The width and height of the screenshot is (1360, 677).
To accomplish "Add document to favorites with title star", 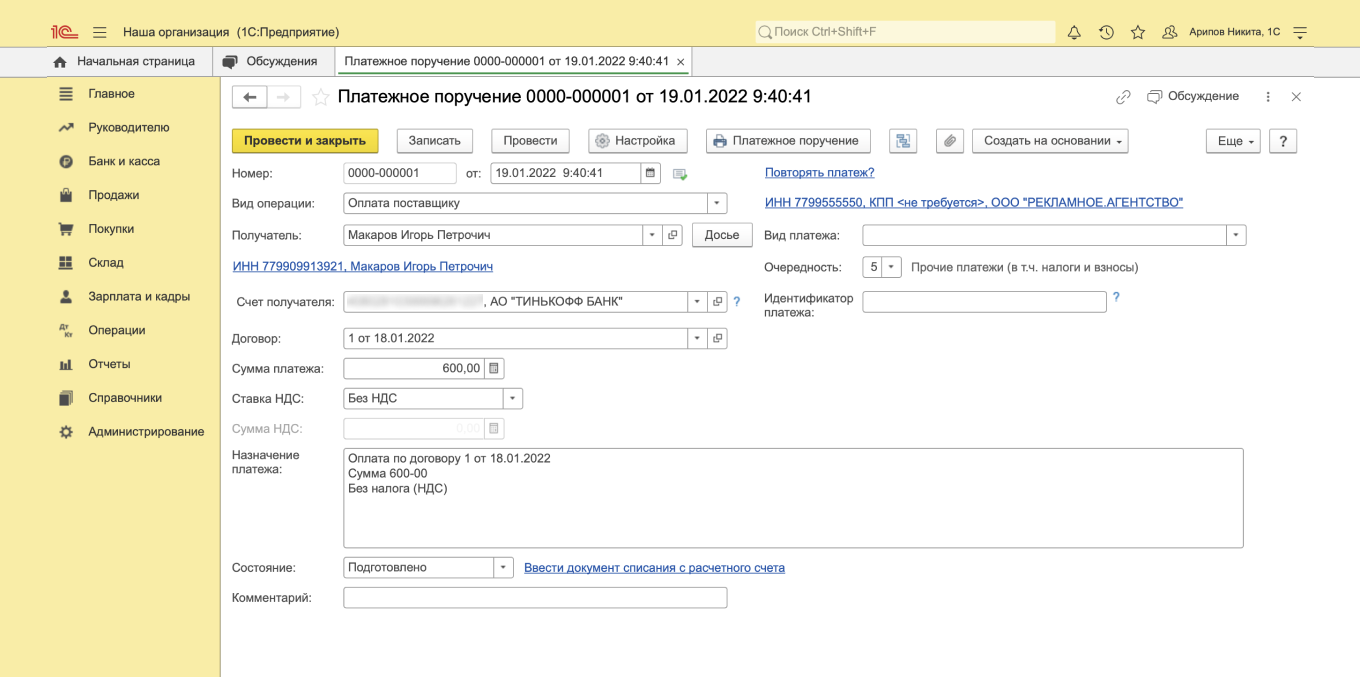I will [320, 97].
